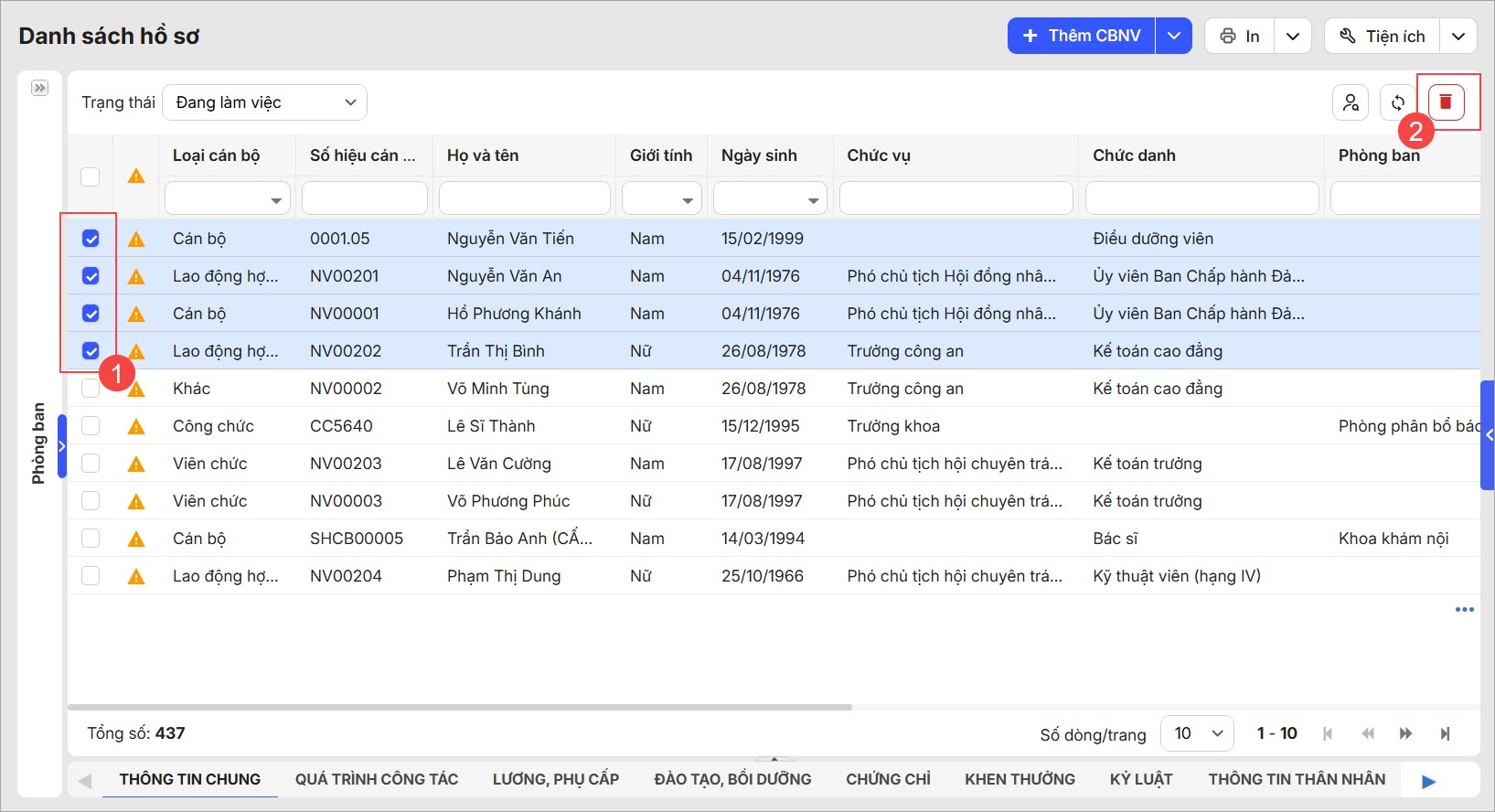Jump to the last page of records
Screen dimensions: 1495x812
tap(1445, 733)
